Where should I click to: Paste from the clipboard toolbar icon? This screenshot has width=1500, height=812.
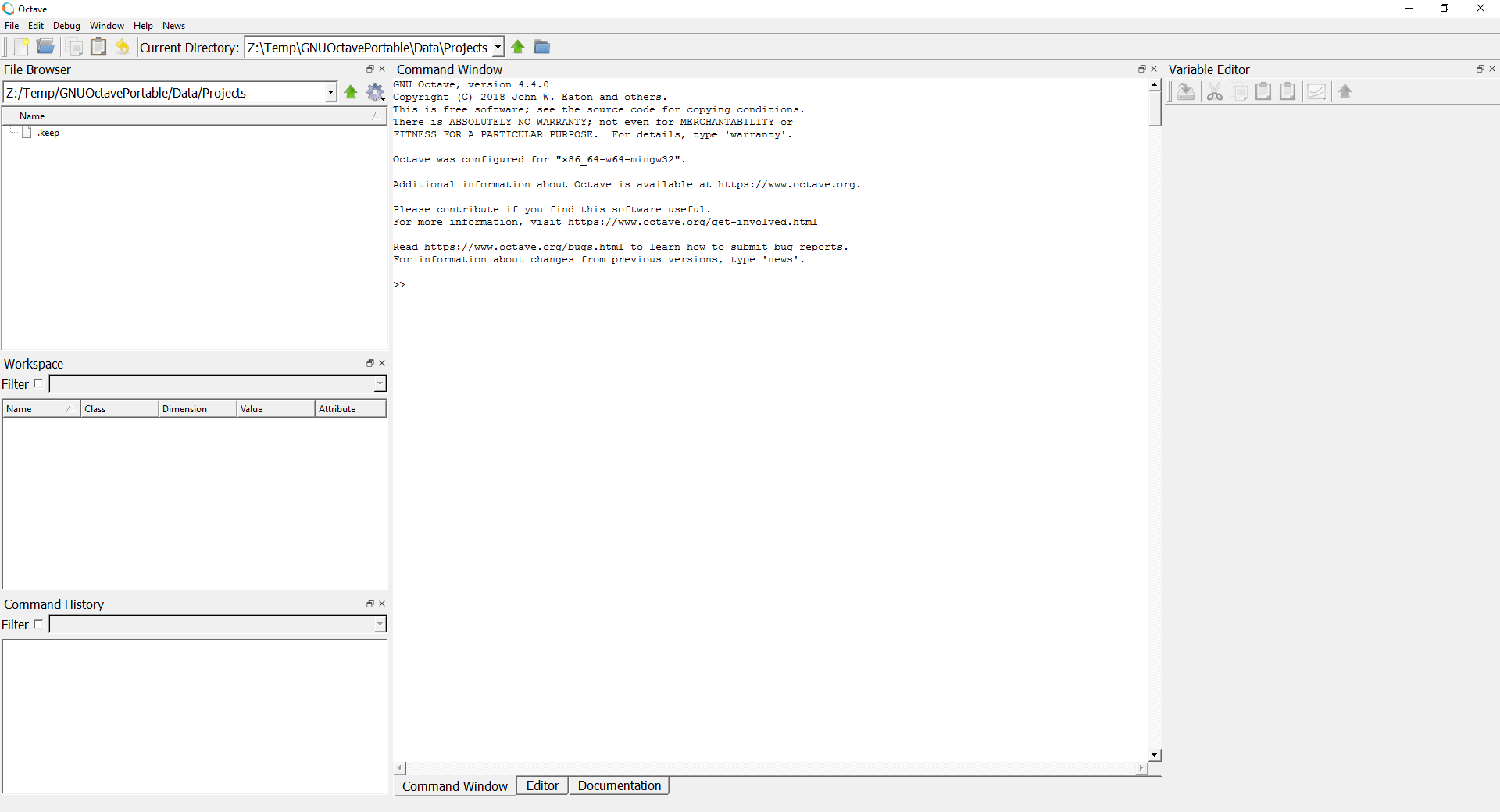coord(98,46)
